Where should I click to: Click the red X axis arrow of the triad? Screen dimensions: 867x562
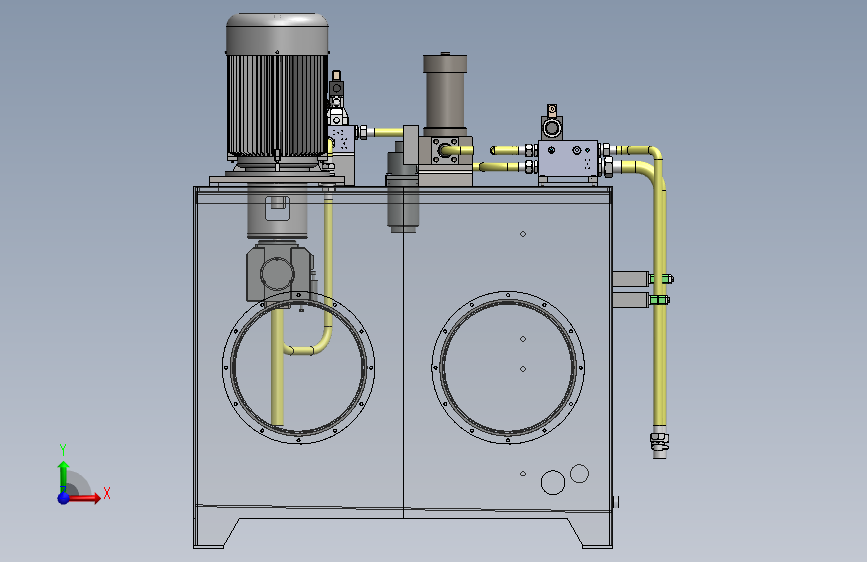(84, 498)
